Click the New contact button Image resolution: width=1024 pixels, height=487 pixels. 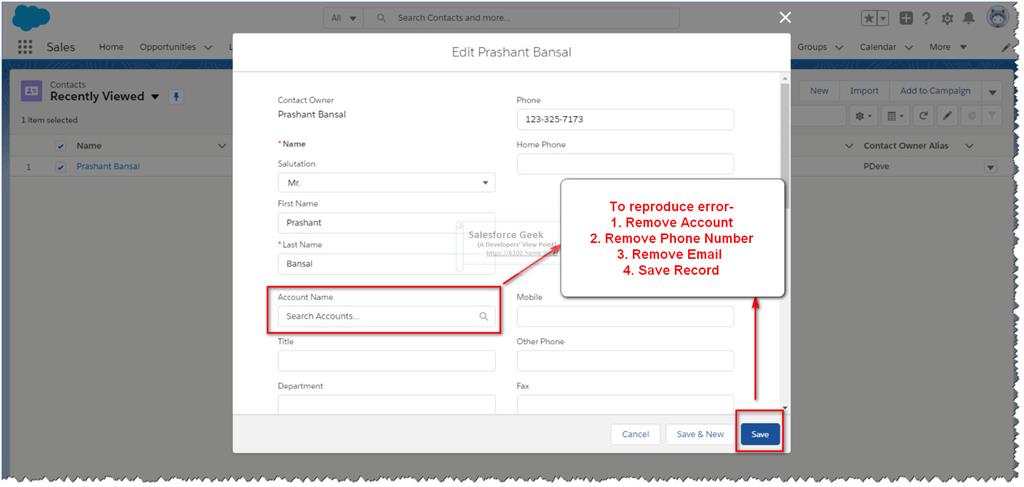pos(820,91)
